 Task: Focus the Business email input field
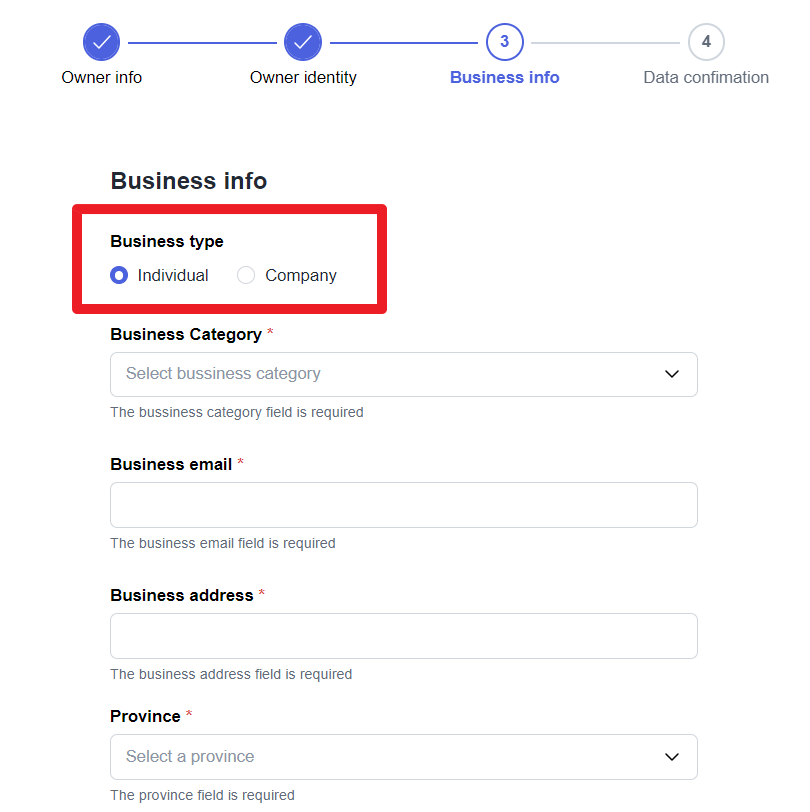(x=404, y=505)
